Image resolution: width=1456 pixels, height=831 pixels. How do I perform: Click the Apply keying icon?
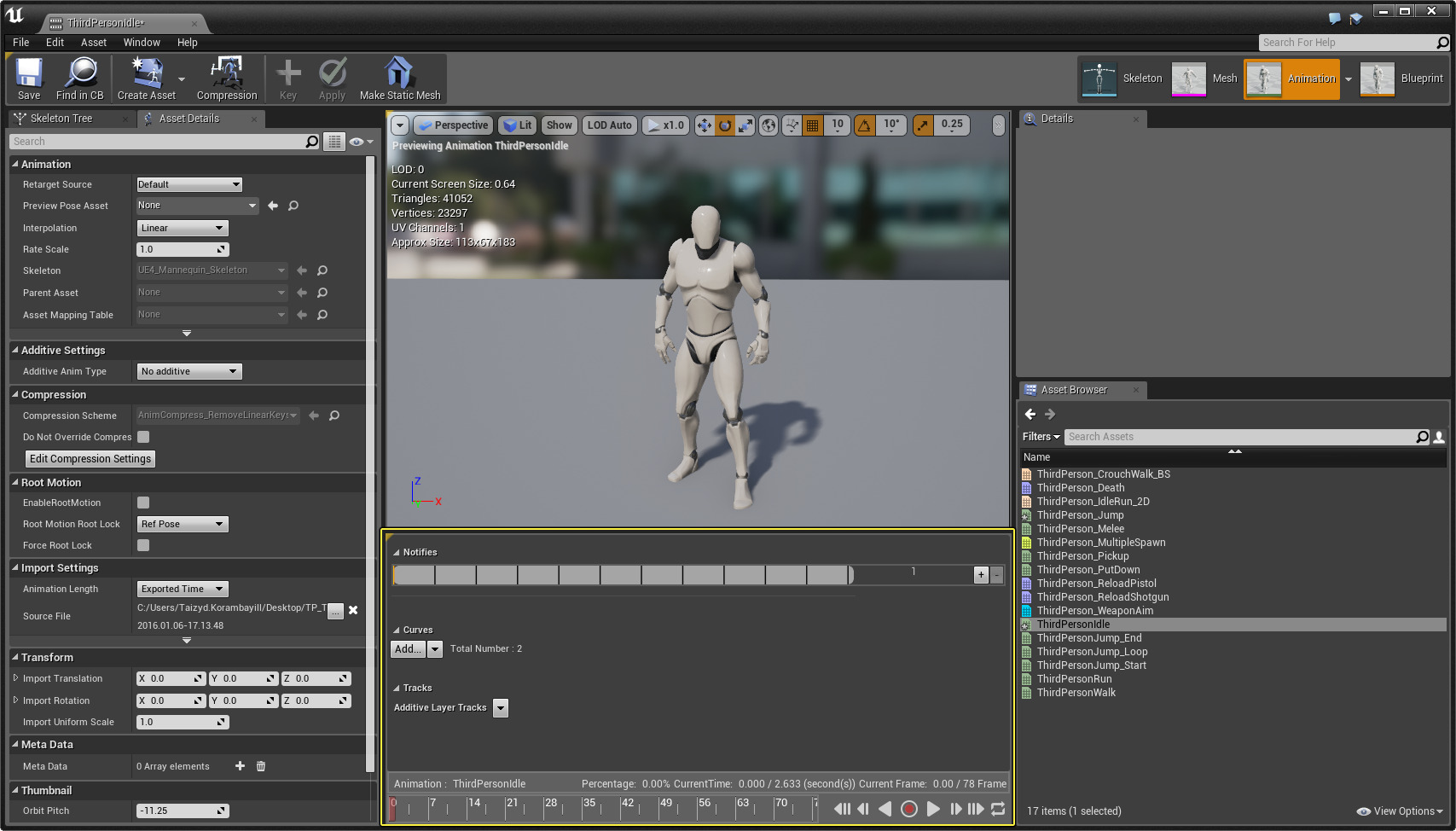click(332, 78)
